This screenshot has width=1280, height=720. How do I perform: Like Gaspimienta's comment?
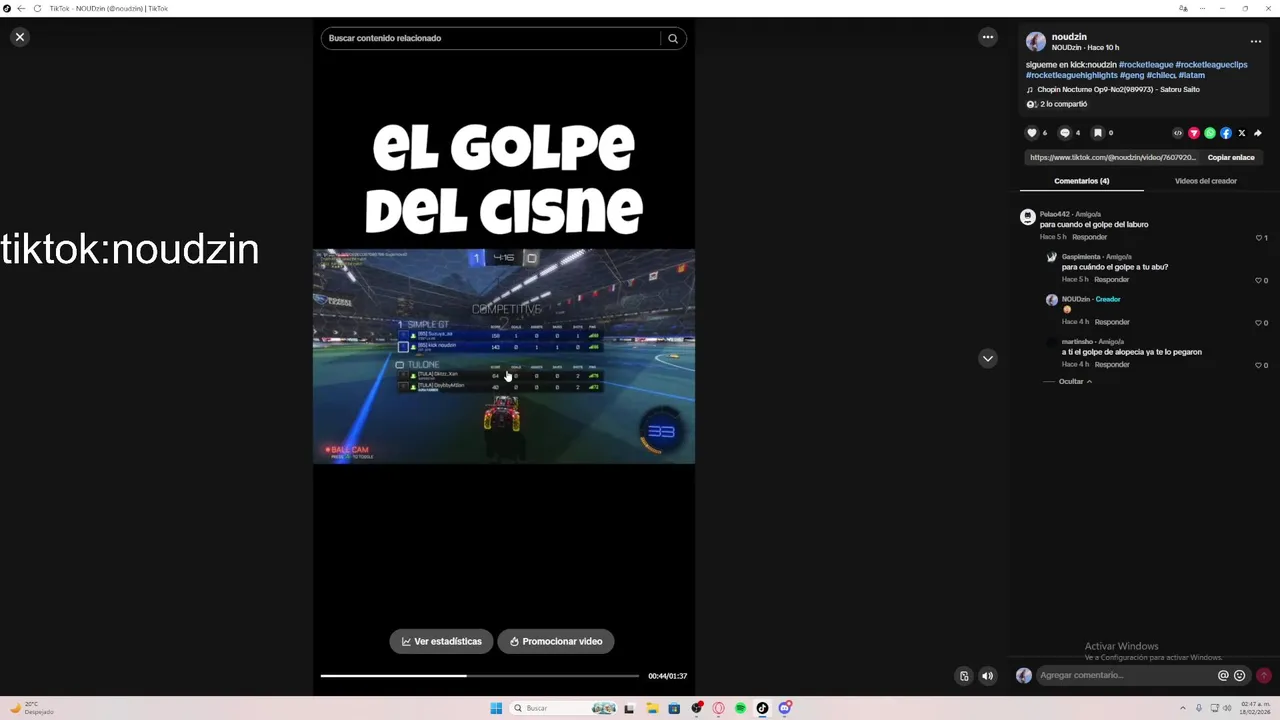coord(1259,280)
